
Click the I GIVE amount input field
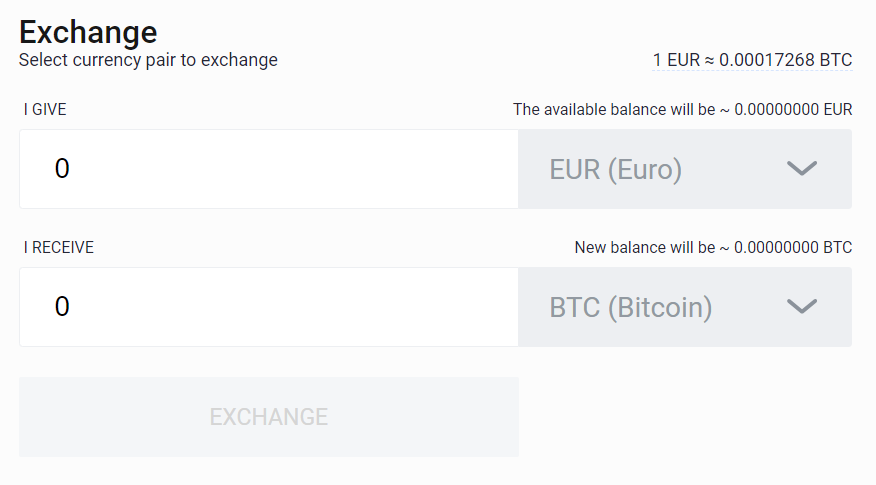[268, 169]
